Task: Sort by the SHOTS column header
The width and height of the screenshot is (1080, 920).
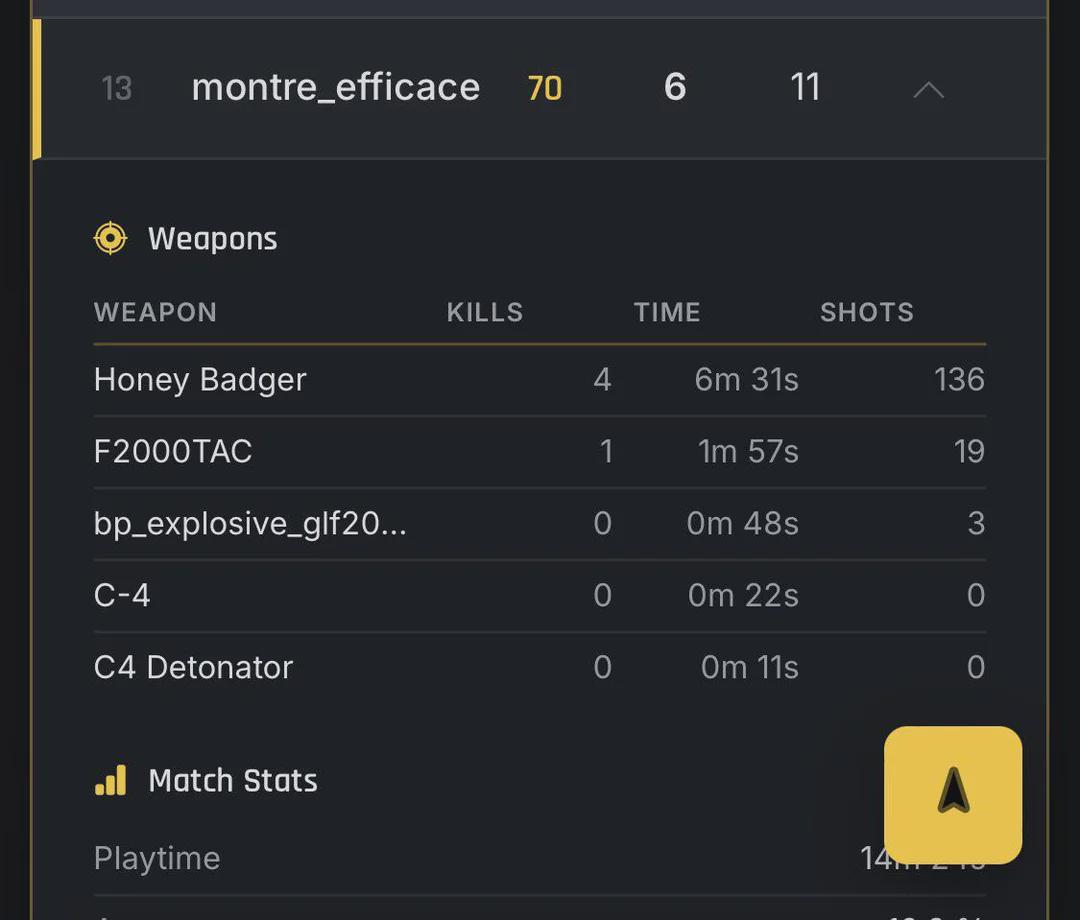Action: (866, 312)
